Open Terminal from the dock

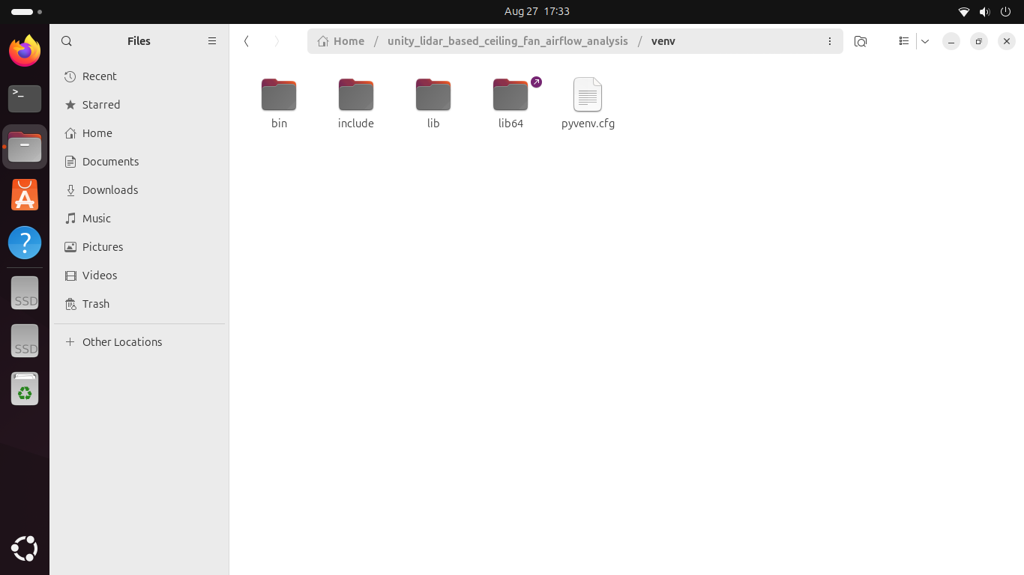point(25,99)
